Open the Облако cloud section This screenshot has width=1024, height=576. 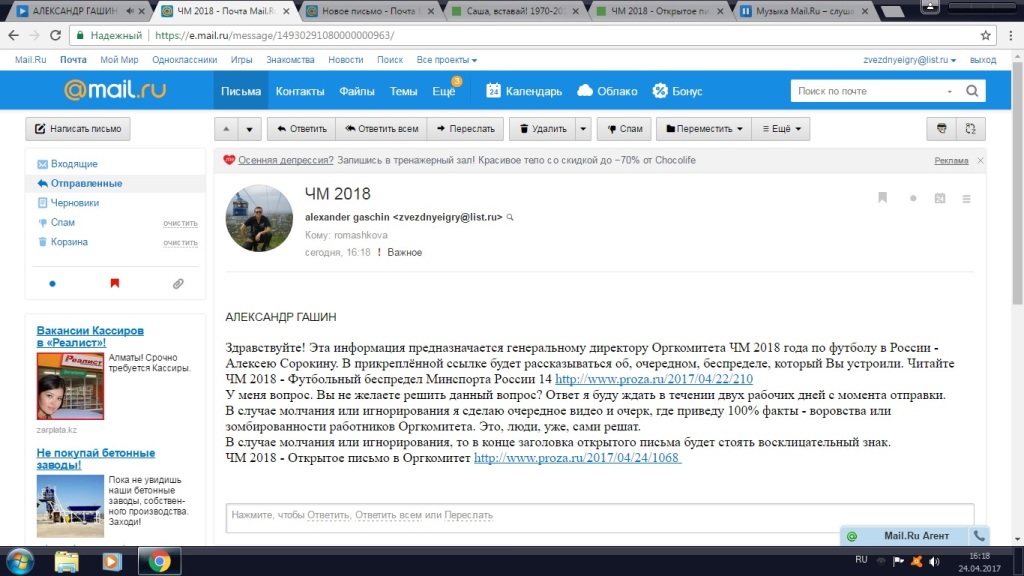607,91
